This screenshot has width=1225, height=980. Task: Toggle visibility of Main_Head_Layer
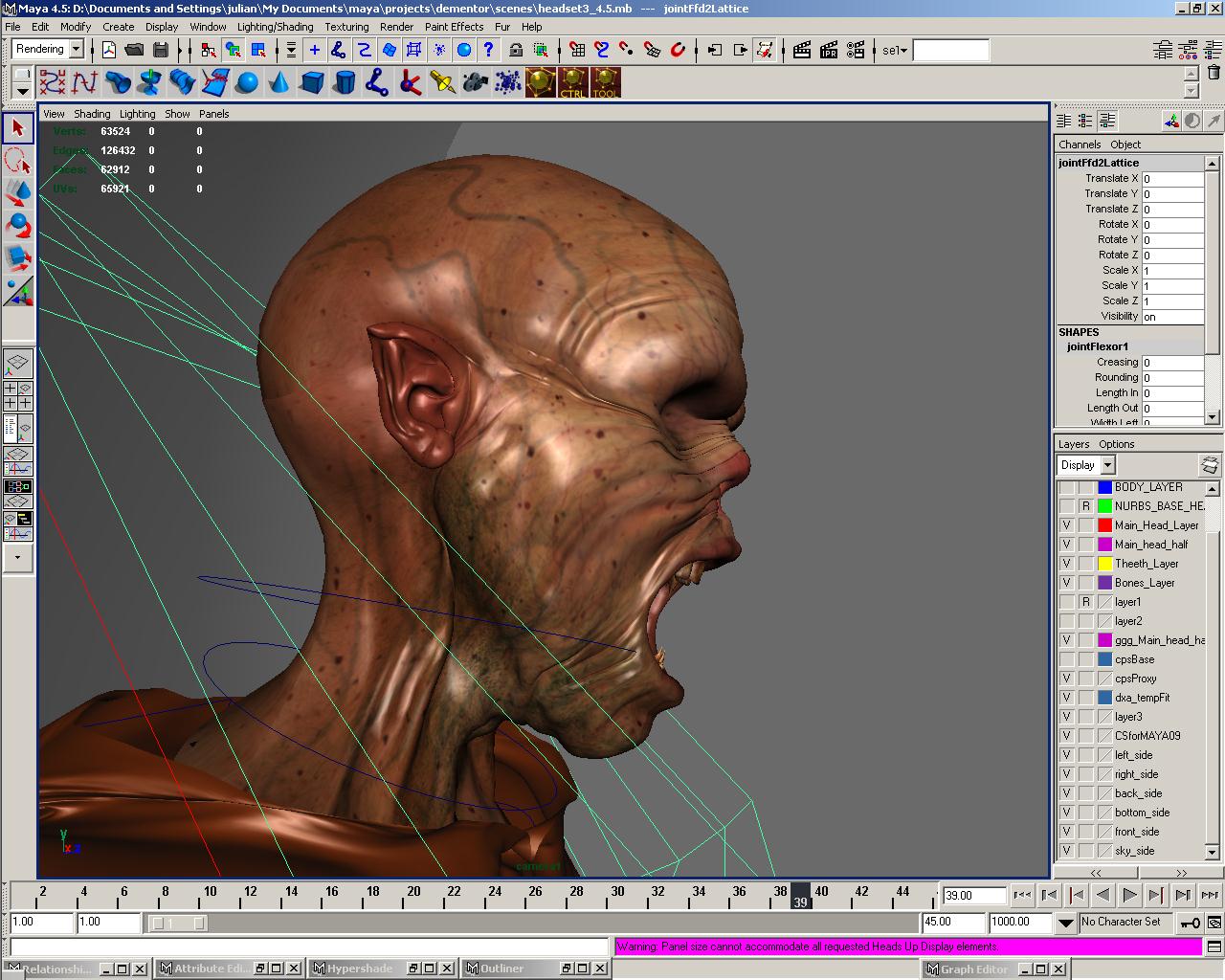click(x=1066, y=525)
